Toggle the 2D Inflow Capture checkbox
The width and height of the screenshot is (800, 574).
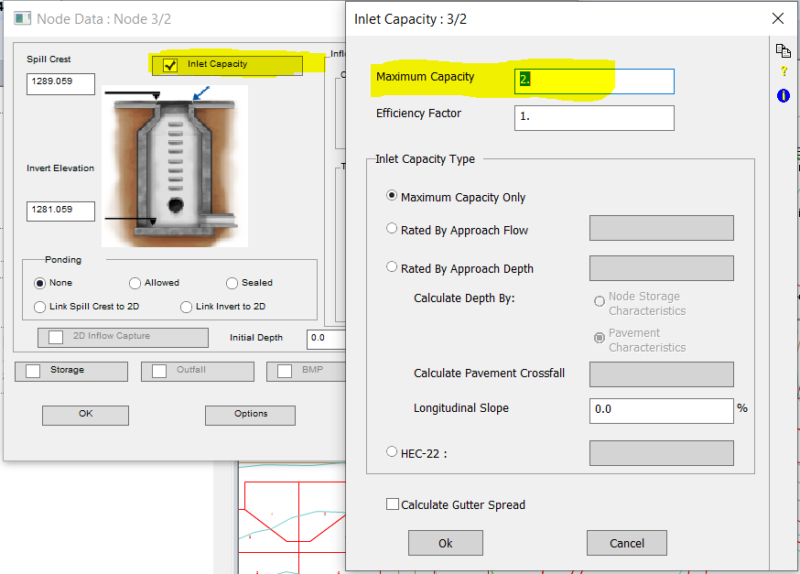pos(56,337)
